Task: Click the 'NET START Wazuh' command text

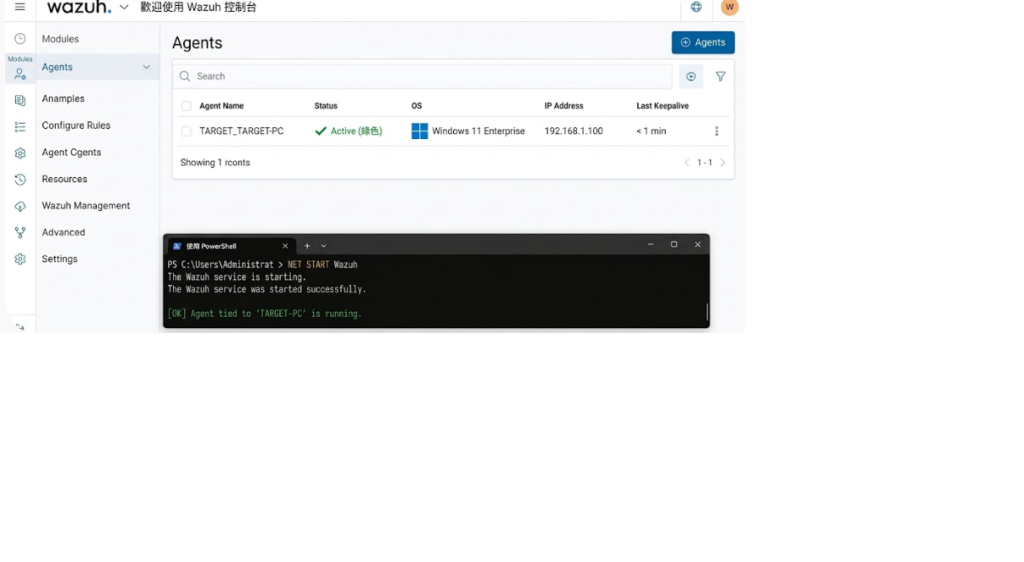Action: 323,265
